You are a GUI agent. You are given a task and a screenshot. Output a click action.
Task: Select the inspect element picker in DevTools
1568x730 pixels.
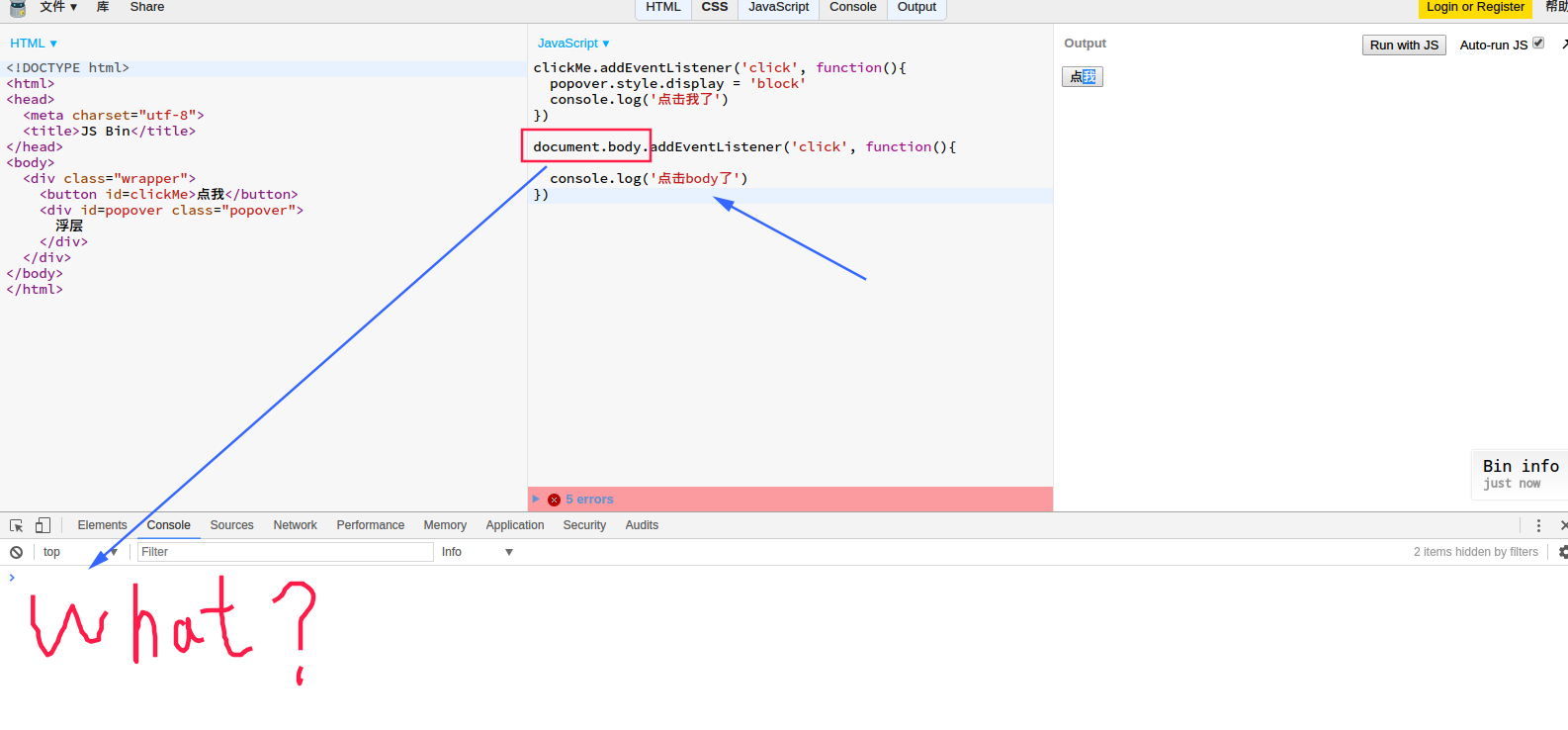(17, 525)
